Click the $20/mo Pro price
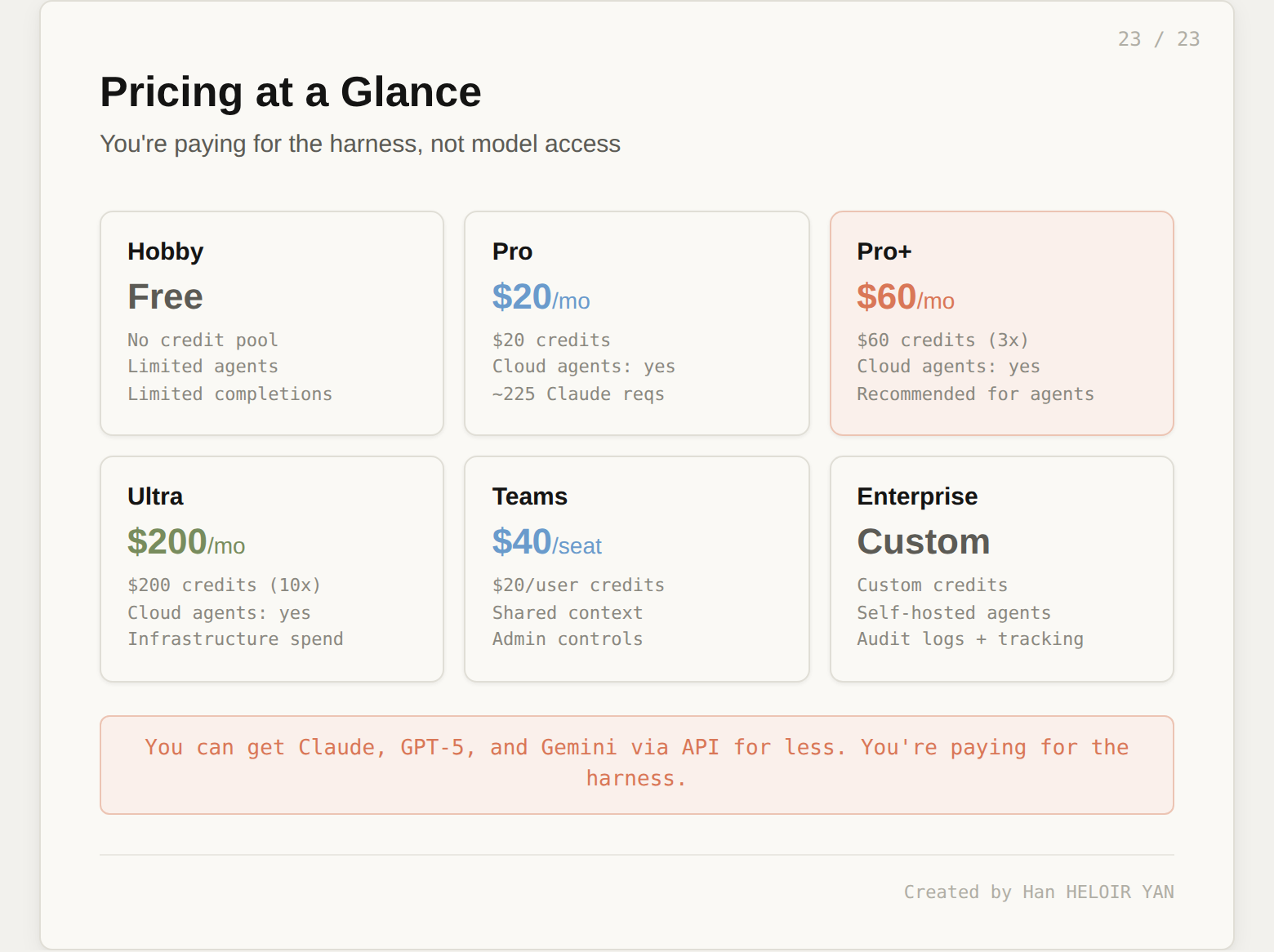The width and height of the screenshot is (1274, 952). coord(541,297)
